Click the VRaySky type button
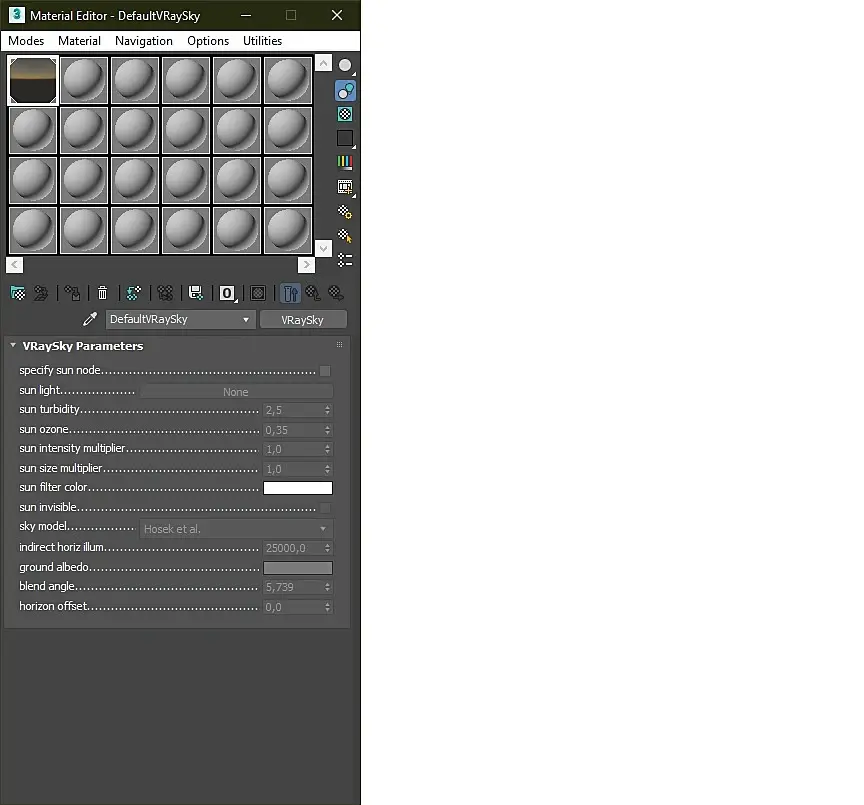The width and height of the screenshot is (864, 805). [x=303, y=320]
